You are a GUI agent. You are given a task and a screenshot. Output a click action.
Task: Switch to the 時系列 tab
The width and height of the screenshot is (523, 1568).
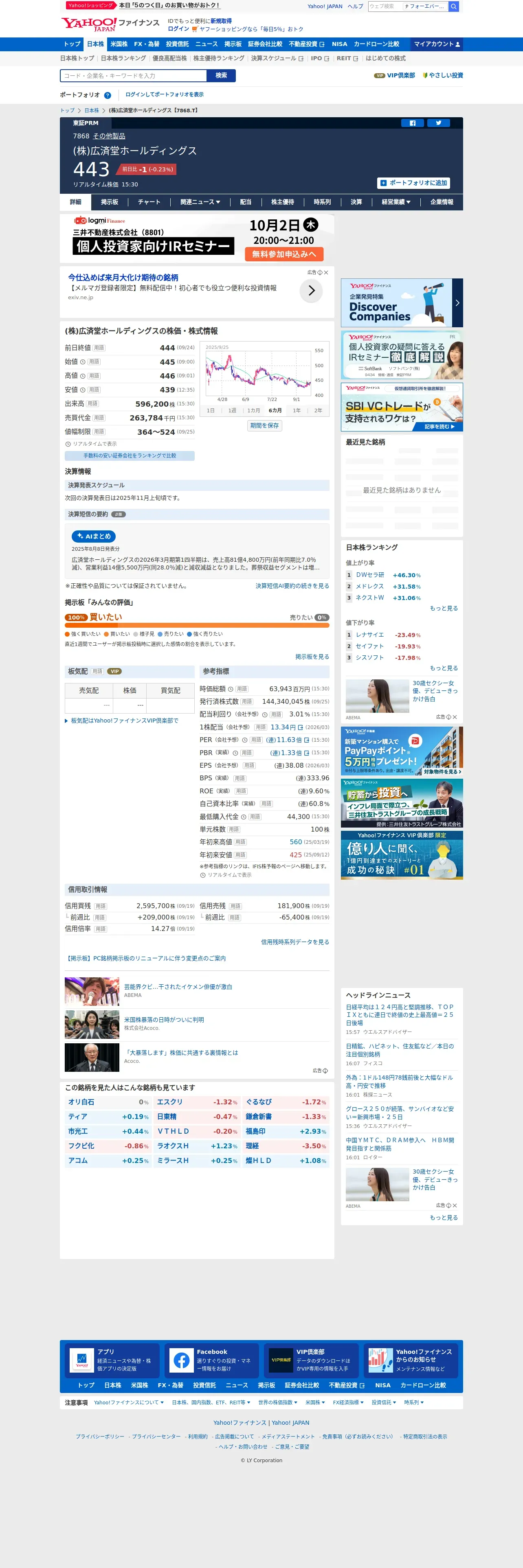[x=322, y=202]
